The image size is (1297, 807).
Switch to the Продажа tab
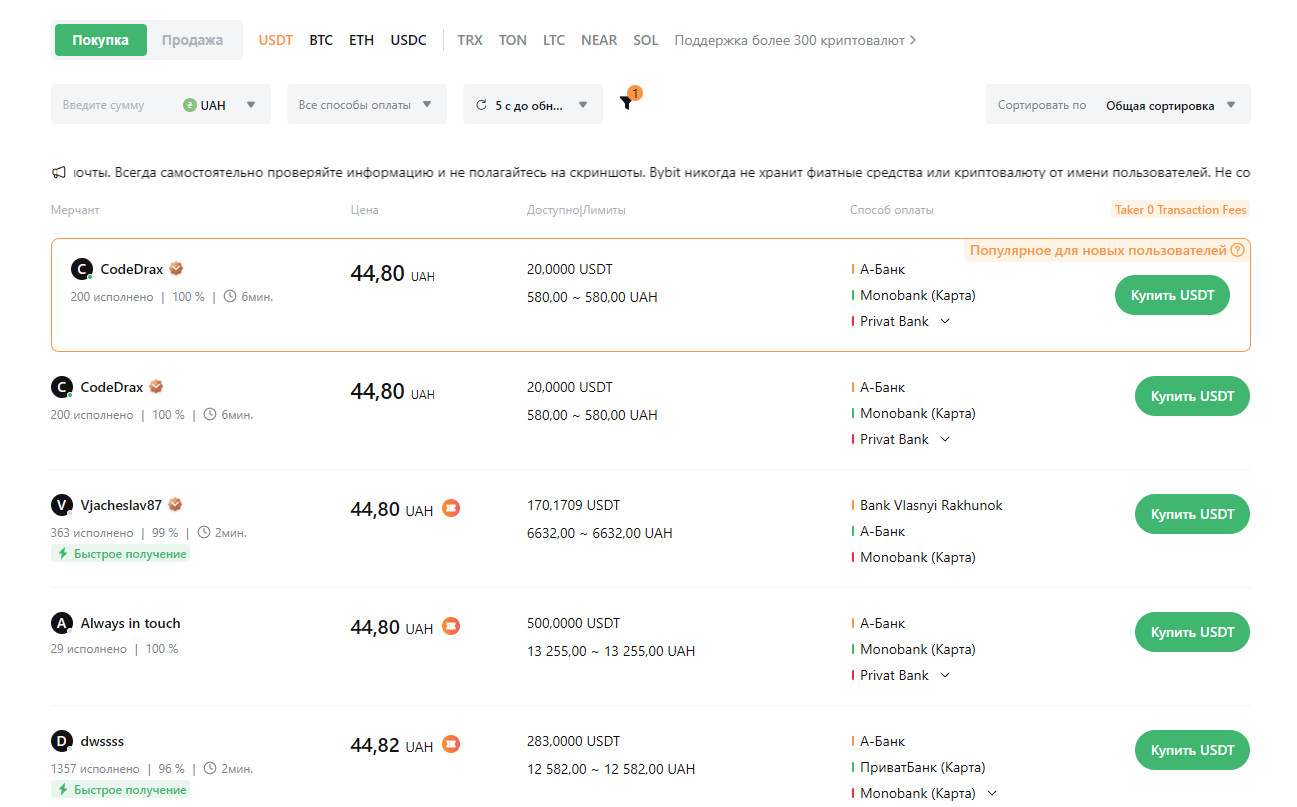tap(193, 40)
